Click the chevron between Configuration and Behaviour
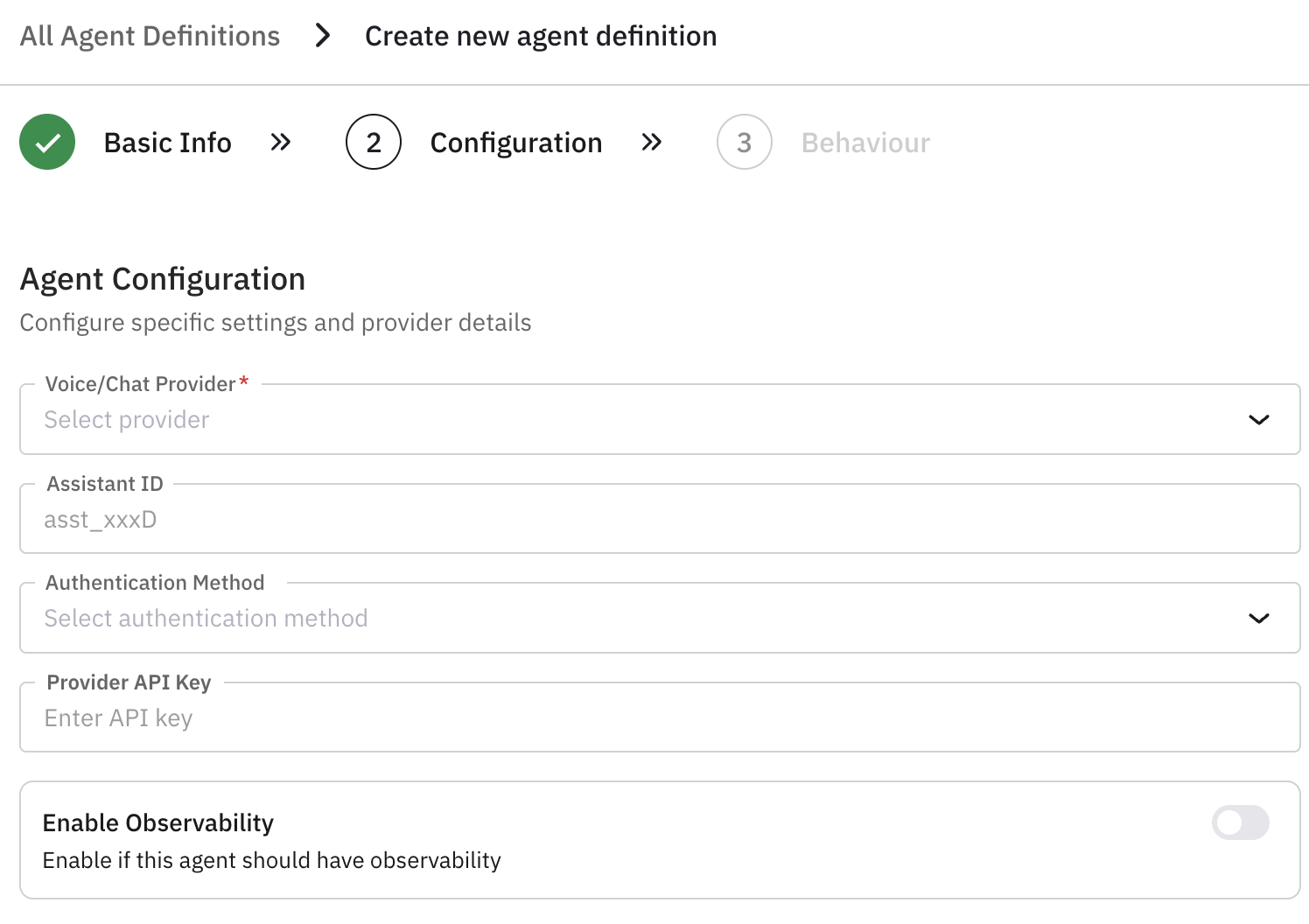Screen dimensions: 1309x924 coord(652,142)
